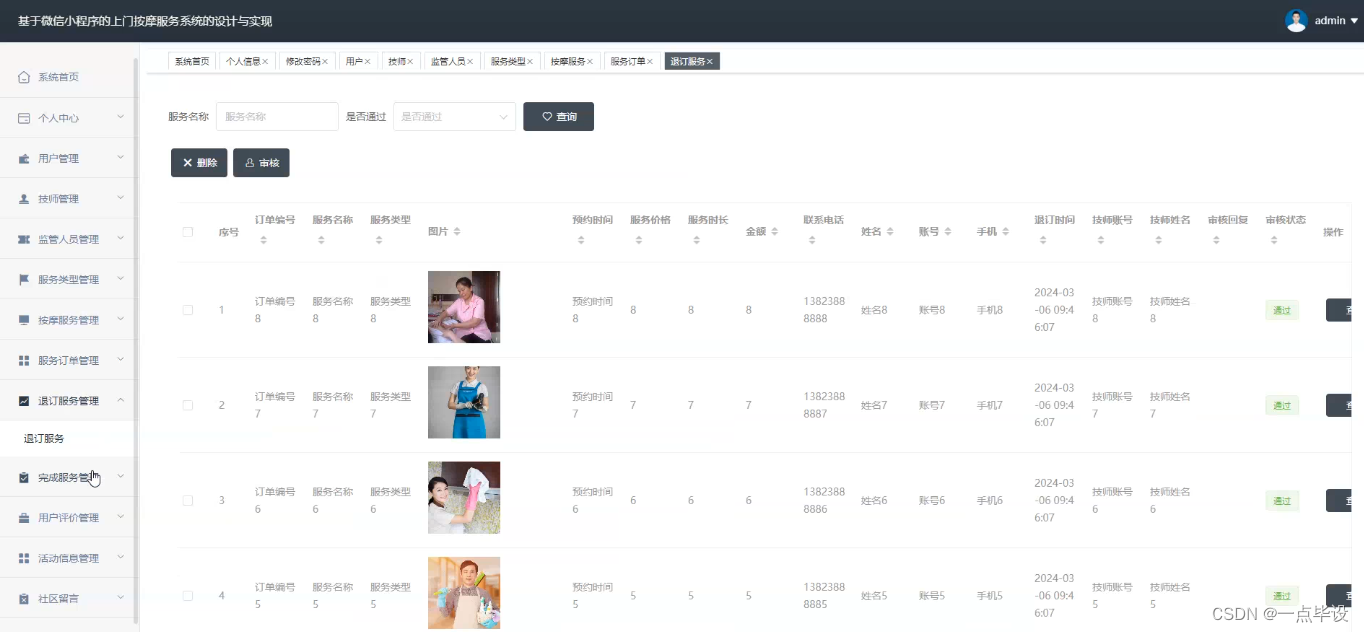Expand the 监管人员管理 menu chevron

pyautogui.click(x=120, y=239)
